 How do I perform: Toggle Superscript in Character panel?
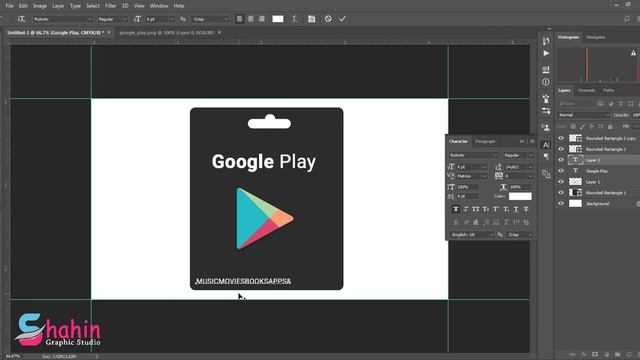[496, 209]
